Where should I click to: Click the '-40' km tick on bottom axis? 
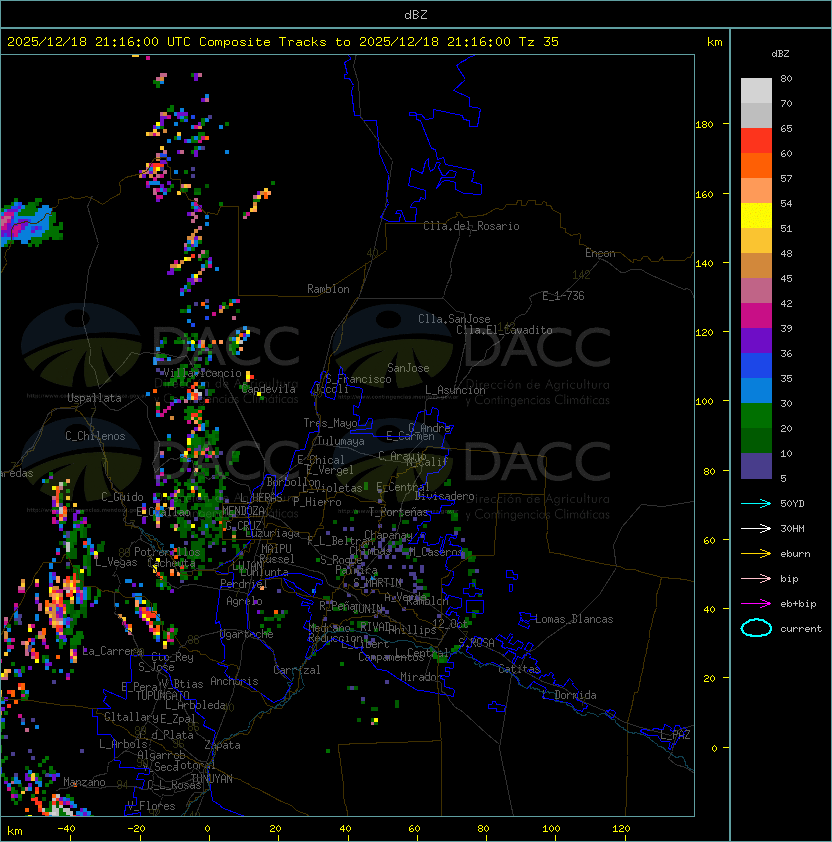66,829
